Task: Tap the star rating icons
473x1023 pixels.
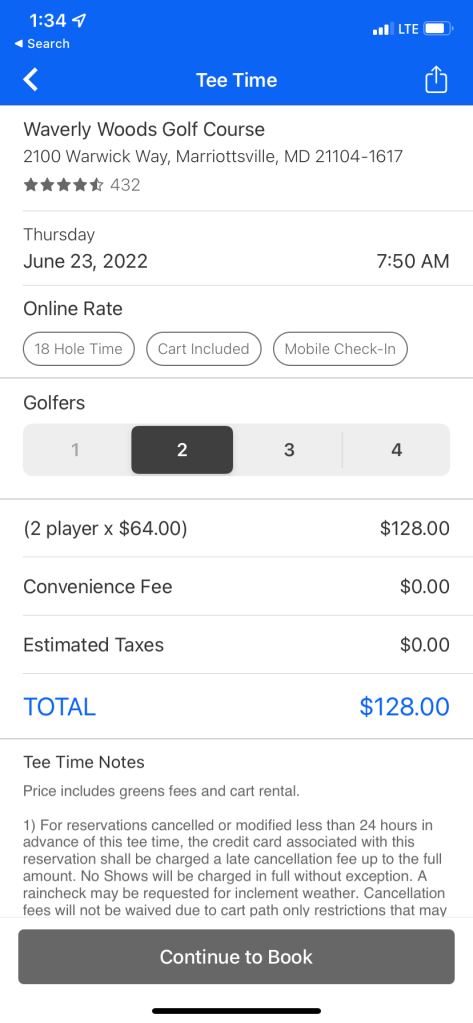Action: tap(63, 185)
